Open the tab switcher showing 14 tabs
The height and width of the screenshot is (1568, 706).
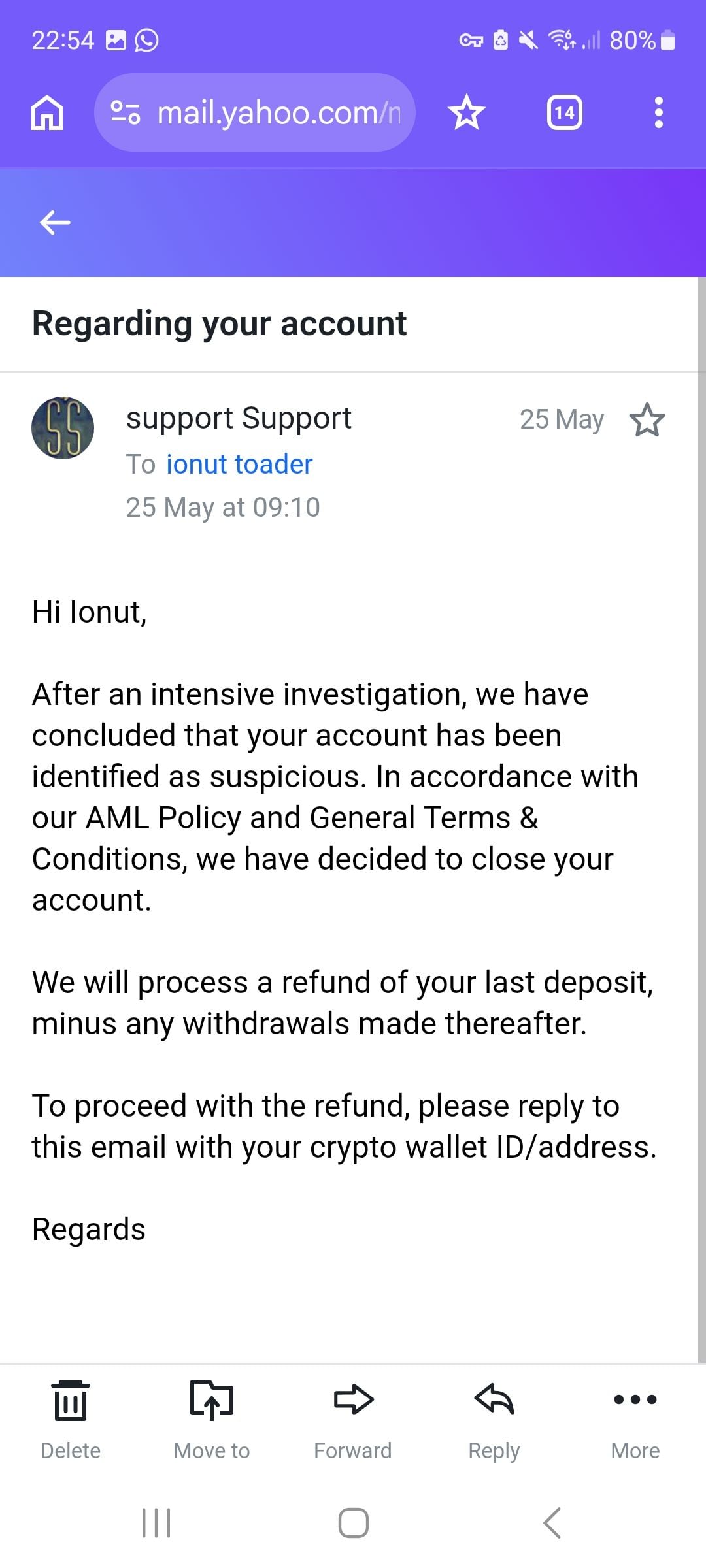[564, 112]
